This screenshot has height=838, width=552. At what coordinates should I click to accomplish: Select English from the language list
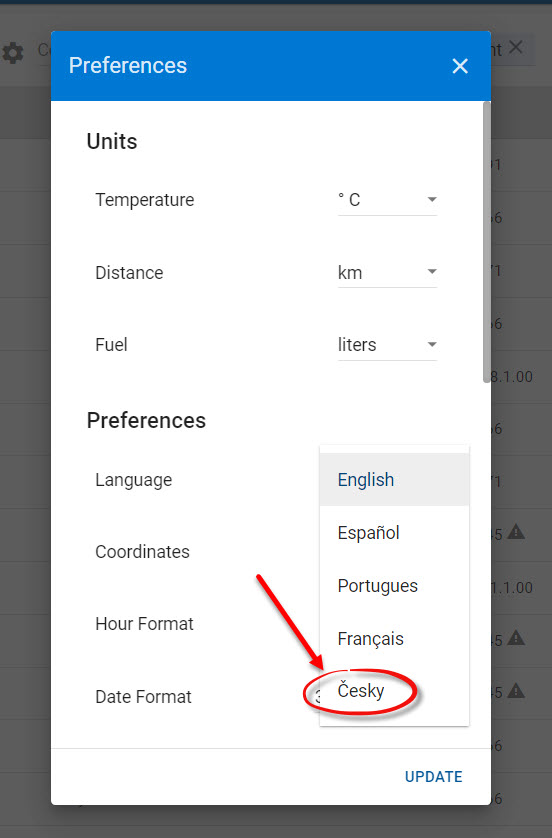pos(394,479)
